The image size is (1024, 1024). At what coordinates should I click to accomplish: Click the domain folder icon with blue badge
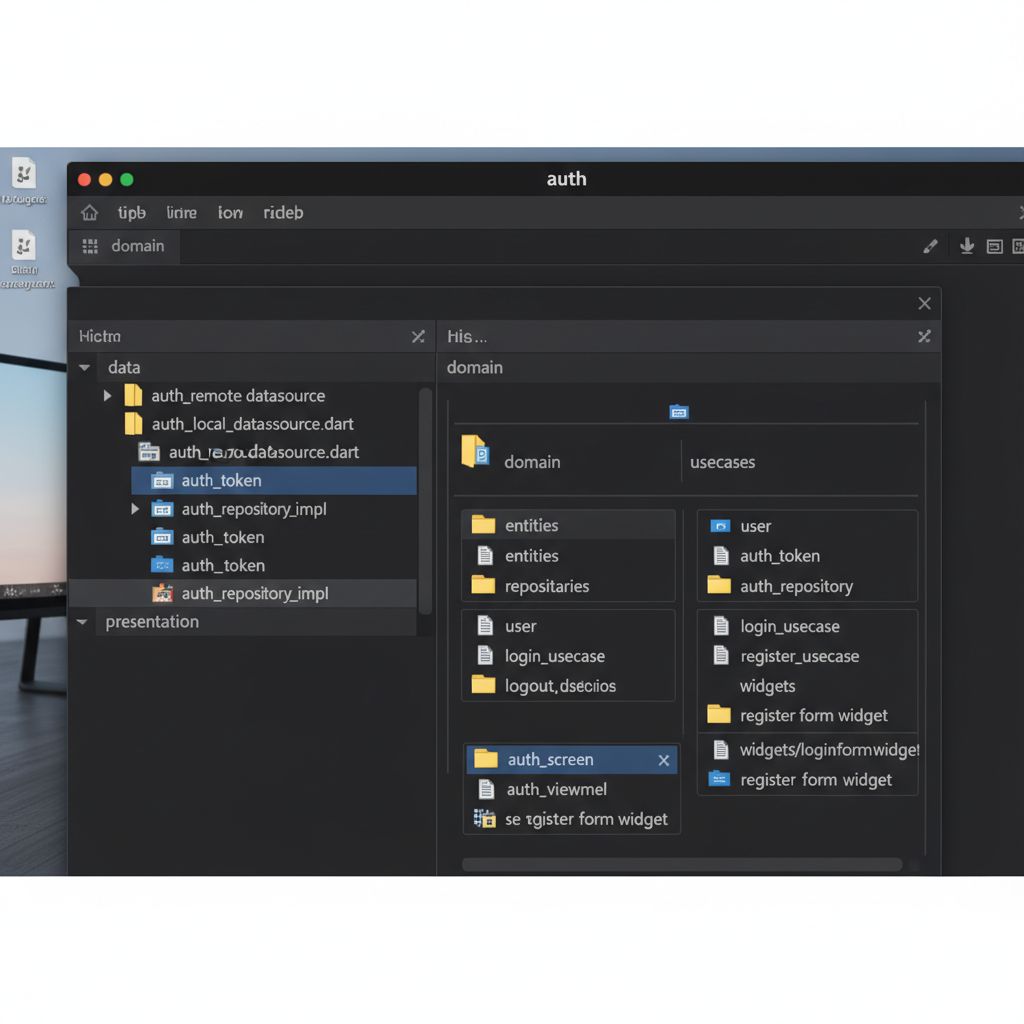475,451
